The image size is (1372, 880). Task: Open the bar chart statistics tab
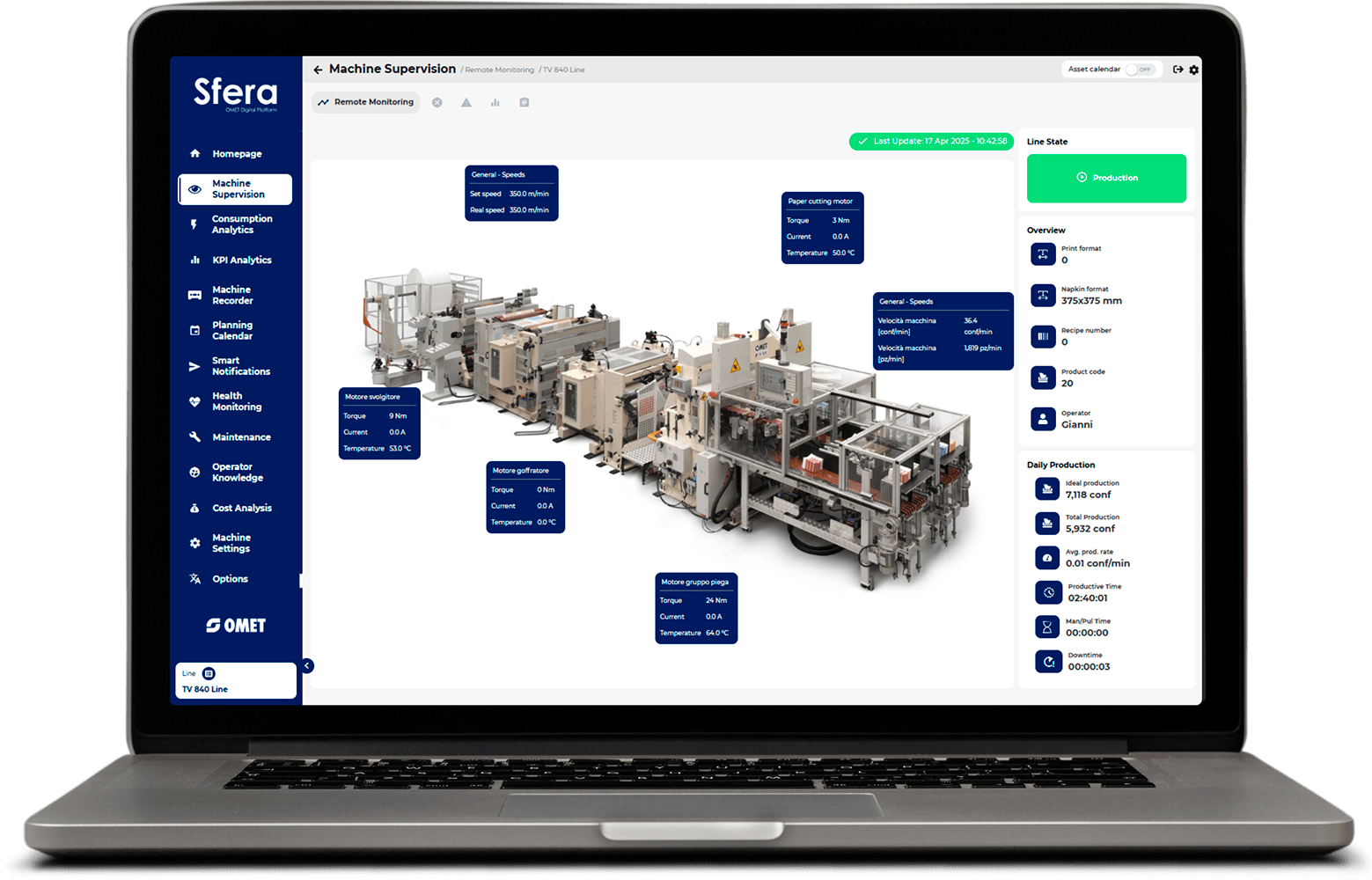point(495,103)
